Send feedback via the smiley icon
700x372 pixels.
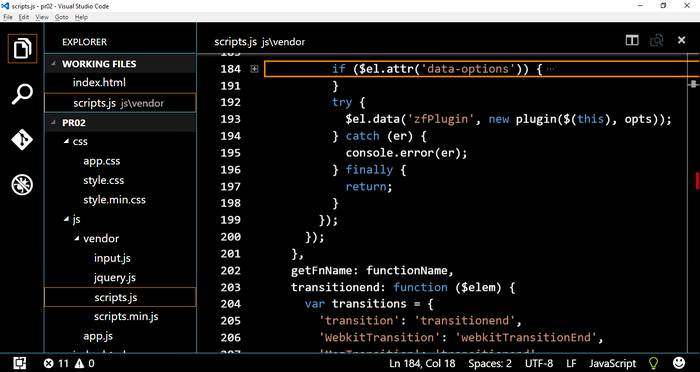click(x=679, y=363)
